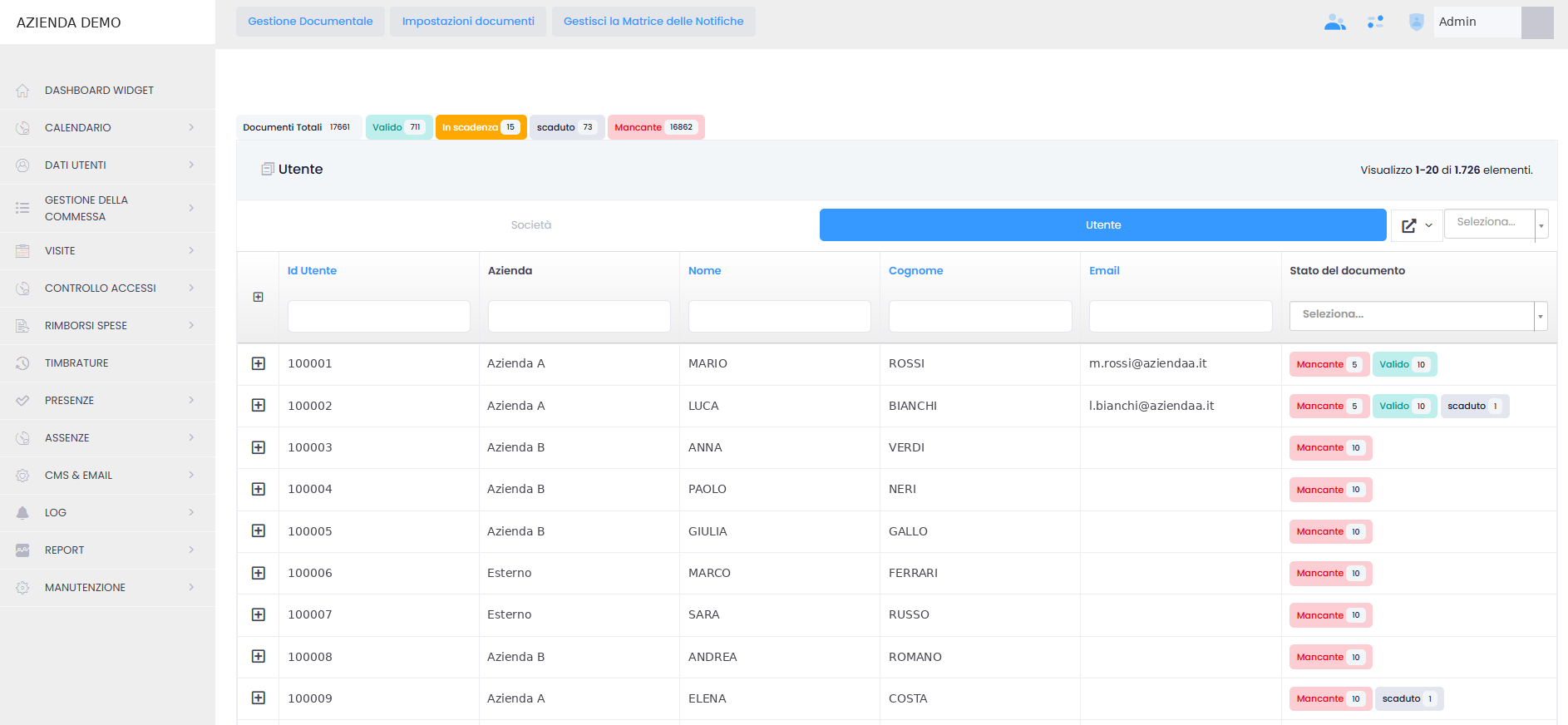The height and width of the screenshot is (725, 1568).
Task: Click the Rimborsi Spese document icon
Action: pyautogui.click(x=22, y=326)
